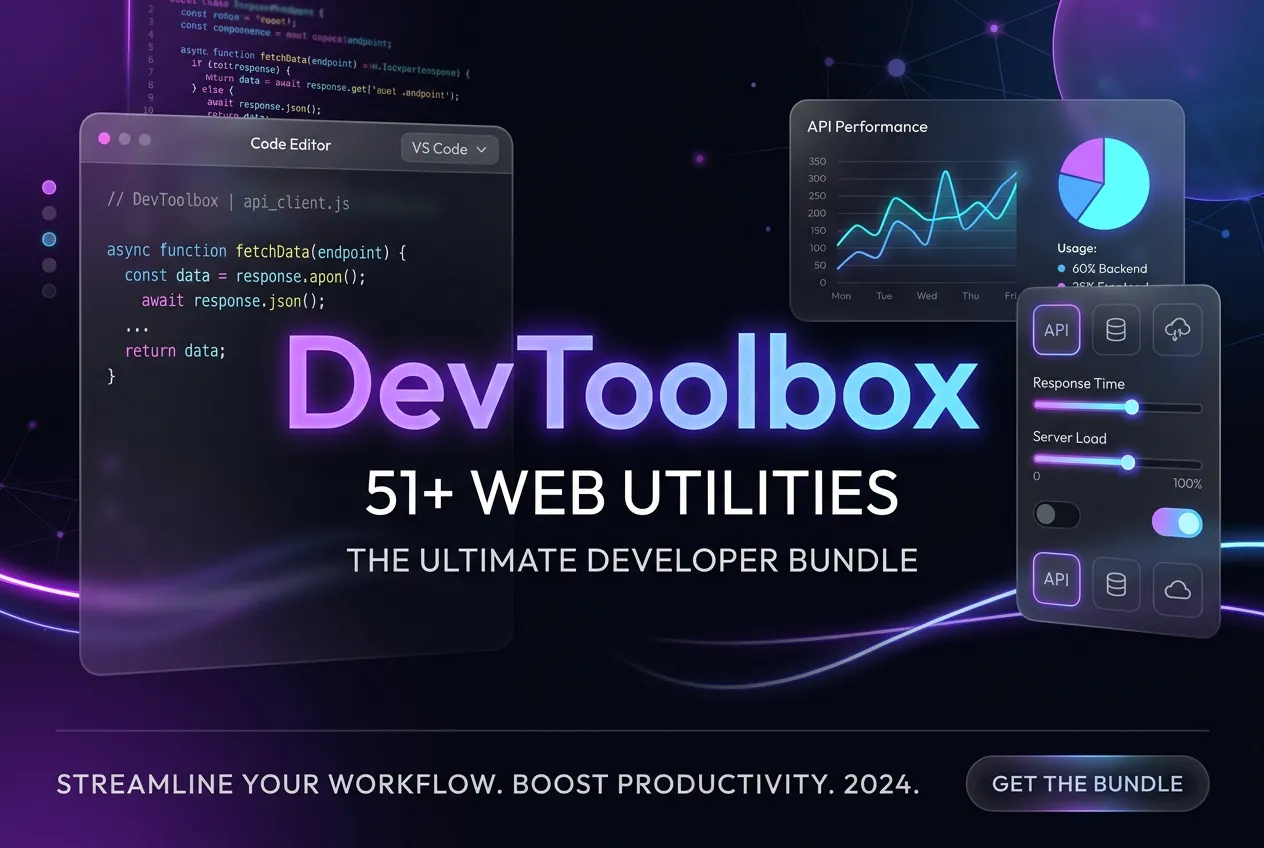Click the large DevToolbox title
Image resolution: width=1264 pixels, height=848 pixels.
pyautogui.click(x=632, y=384)
